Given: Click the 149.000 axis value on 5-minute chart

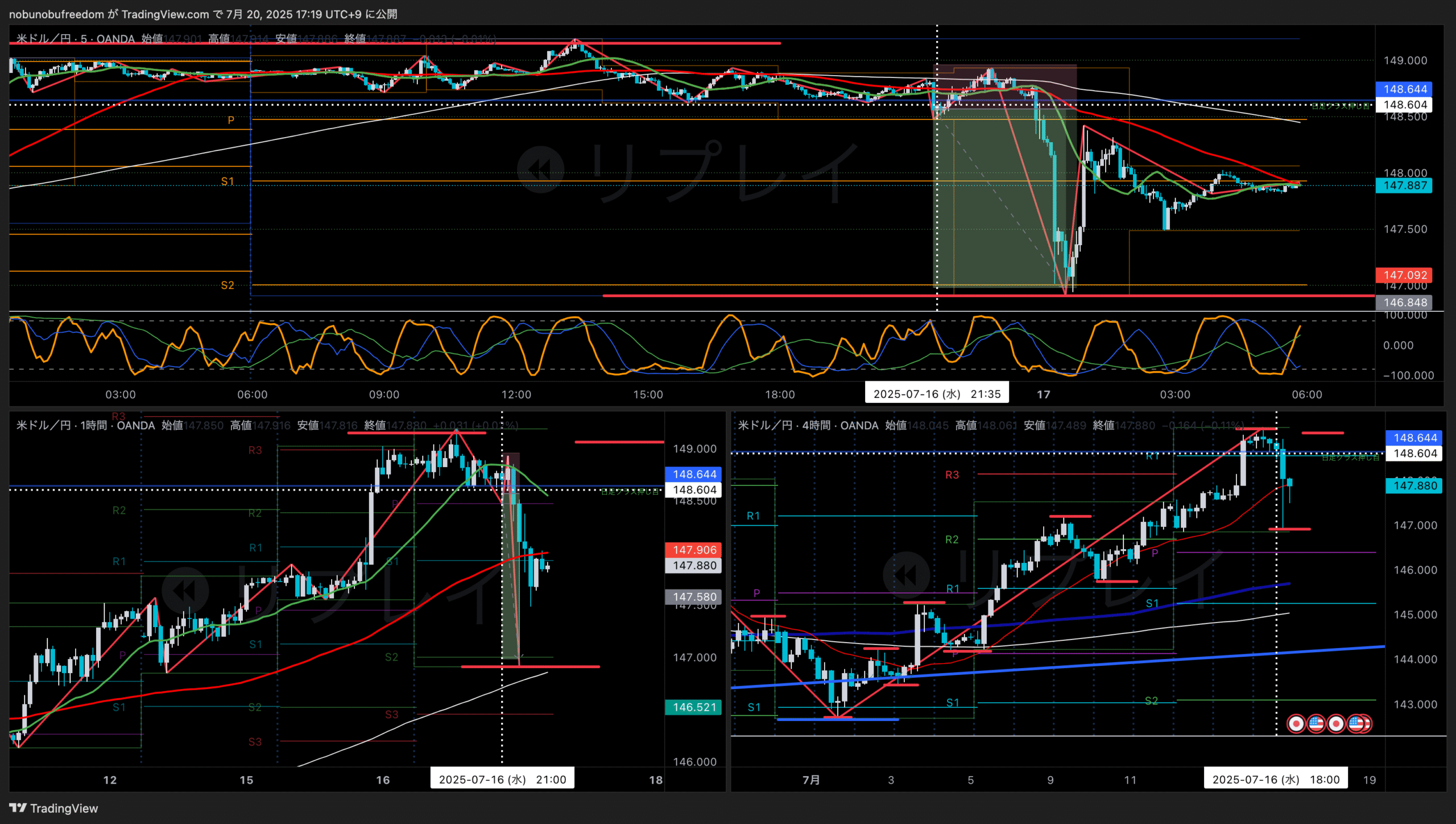Looking at the screenshot, I should (1405, 60).
